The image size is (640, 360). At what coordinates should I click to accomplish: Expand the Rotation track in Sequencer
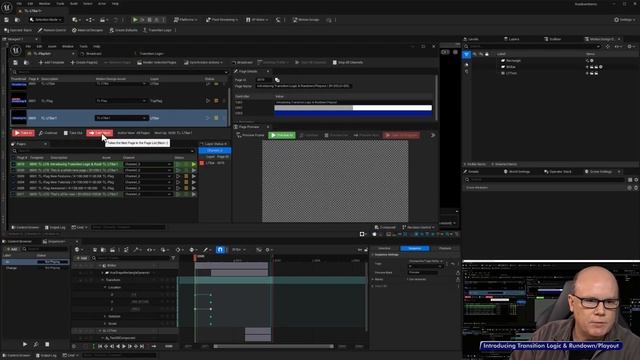(x=105, y=316)
